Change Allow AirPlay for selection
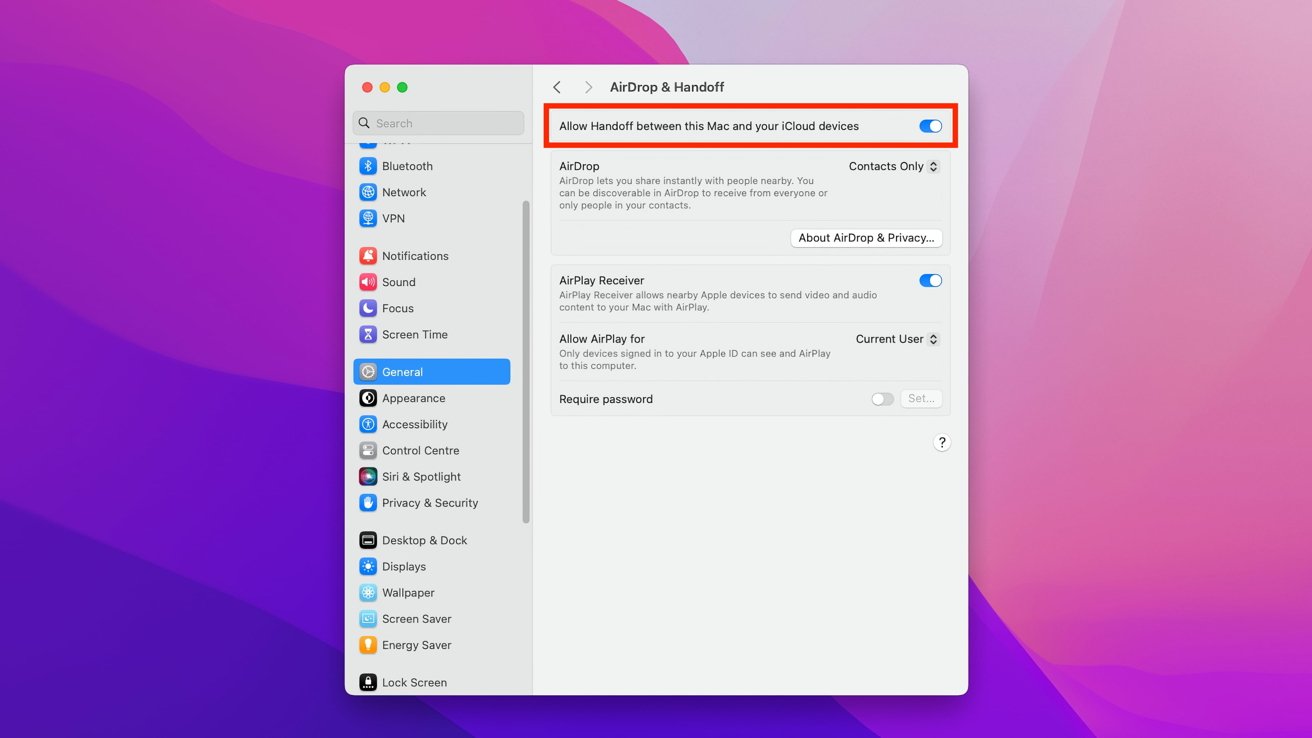This screenshot has height=738, width=1312. click(x=896, y=339)
